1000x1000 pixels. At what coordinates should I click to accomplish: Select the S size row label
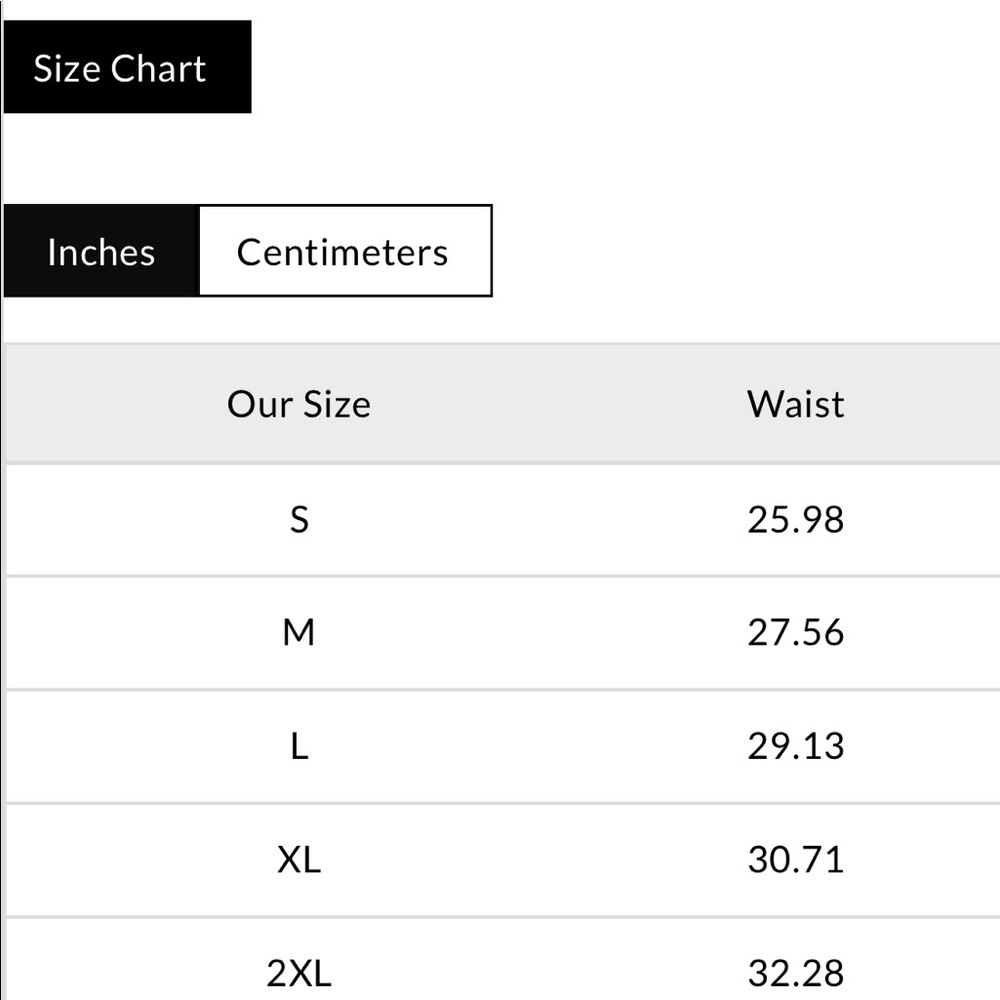click(299, 519)
